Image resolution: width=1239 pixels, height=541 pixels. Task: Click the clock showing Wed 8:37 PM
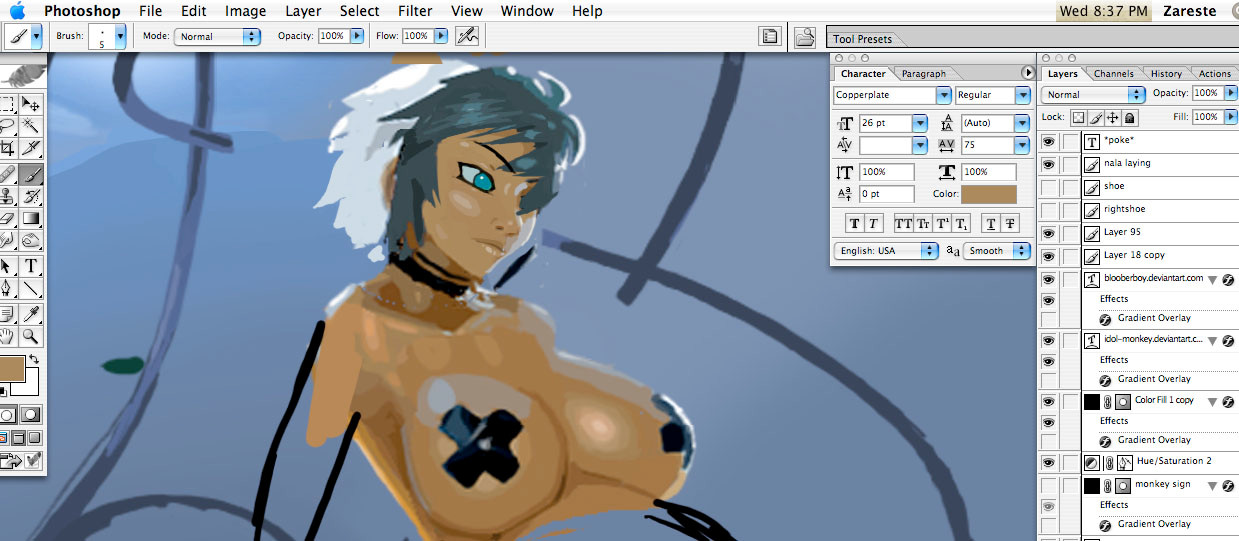(x=1103, y=11)
